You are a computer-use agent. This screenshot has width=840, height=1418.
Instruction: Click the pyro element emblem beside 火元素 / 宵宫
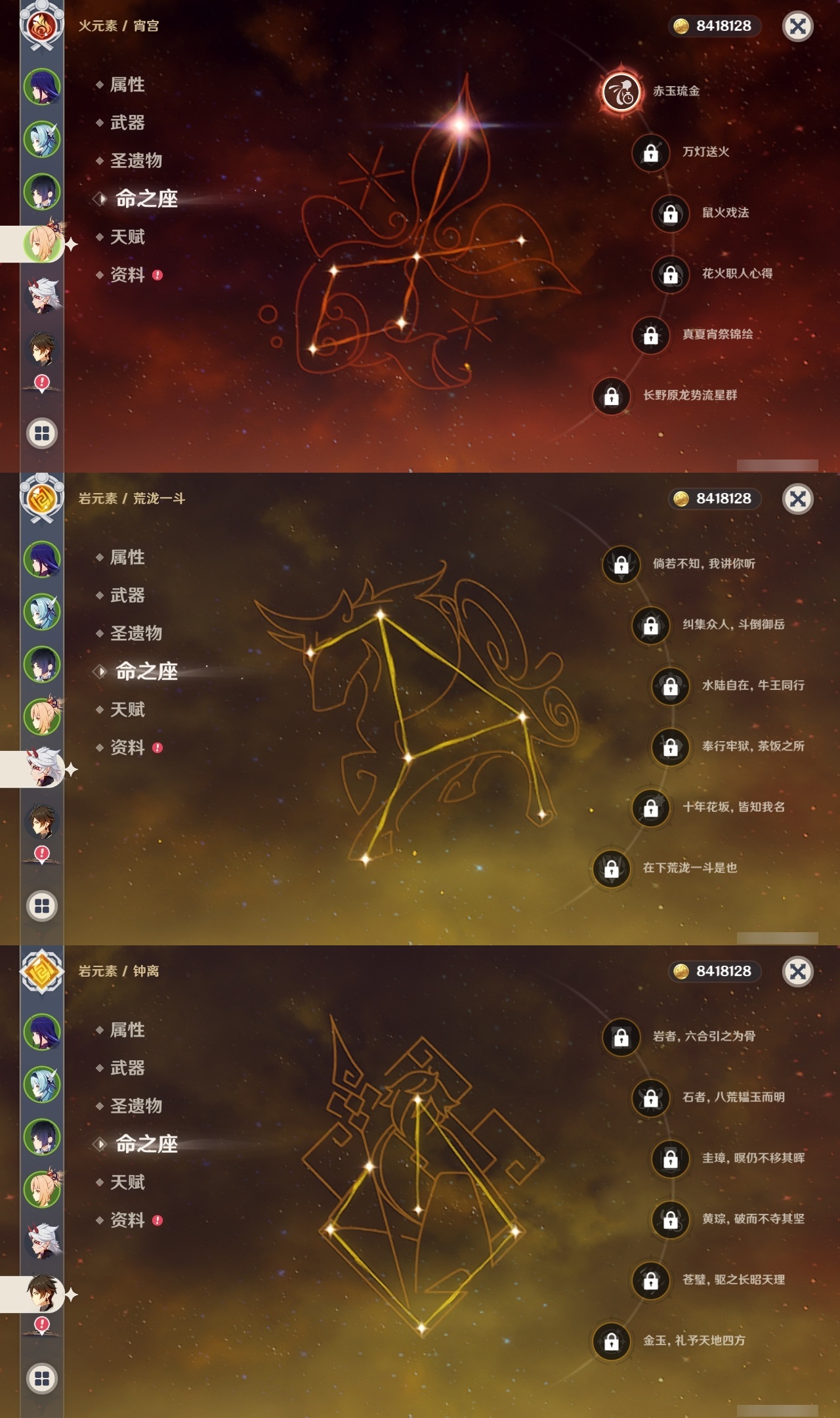pos(41,26)
